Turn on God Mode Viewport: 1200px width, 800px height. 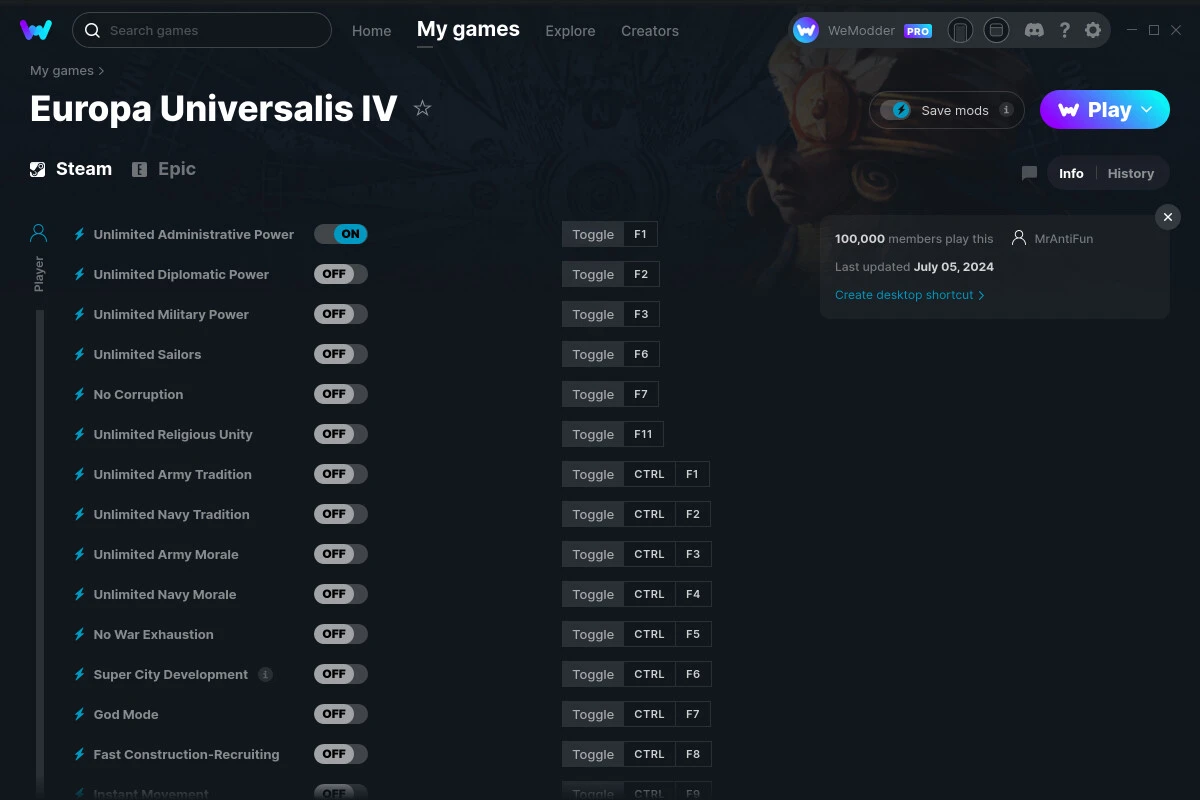point(340,713)
